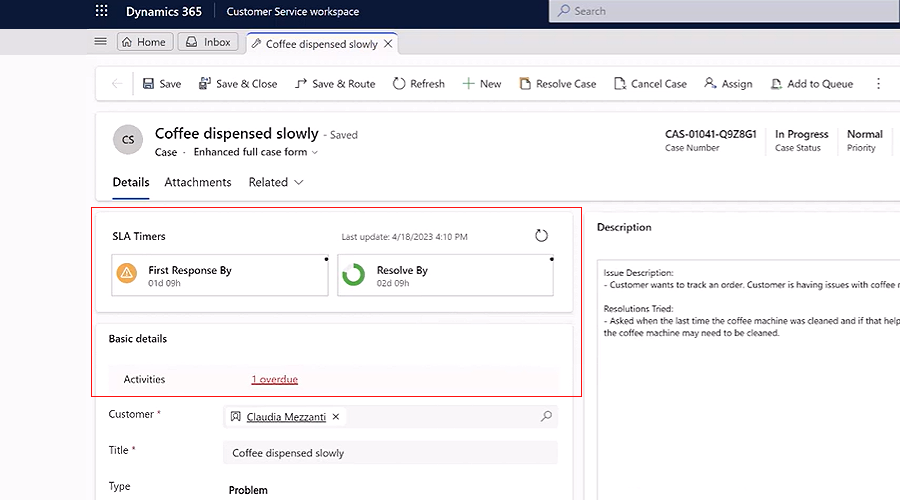The height and width of the screenshot is (500, 900).
Task: Open Claudia Mezzanti customer record
Action: (x=286, y=417)
